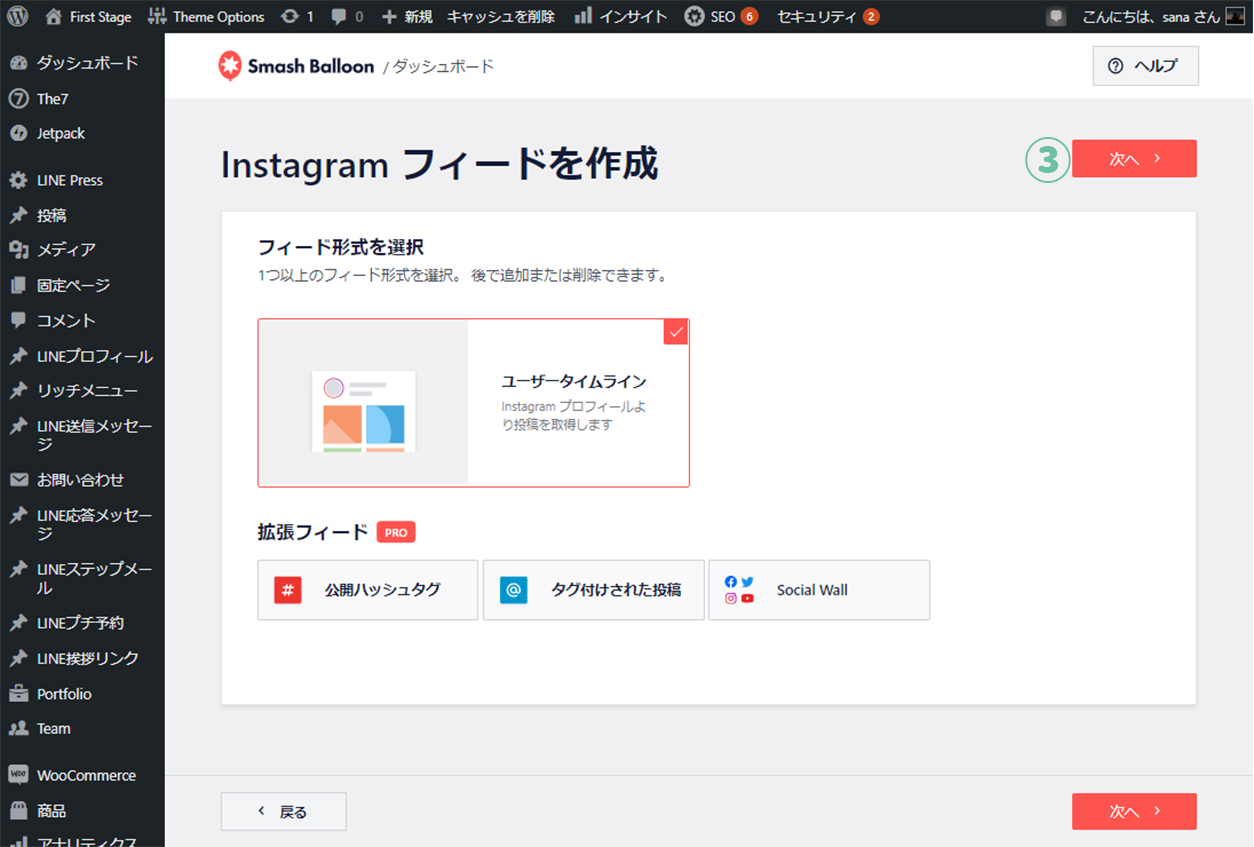Go to メディア in the sidebar
The height and width of the screenshot is (847, 1254).
click(x=66, y=250)
